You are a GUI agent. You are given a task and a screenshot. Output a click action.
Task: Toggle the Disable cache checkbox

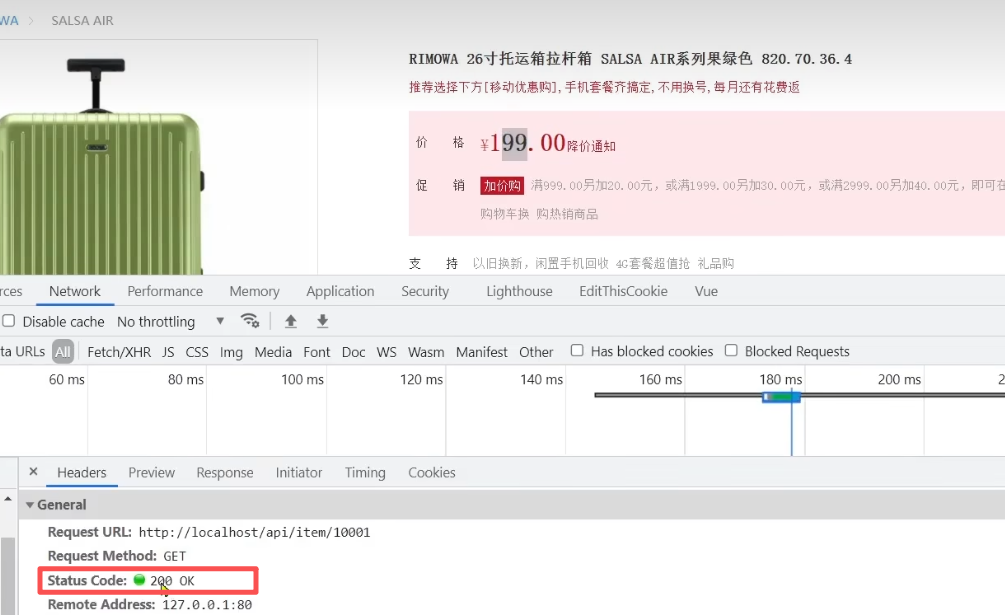(x=9, y=321)
